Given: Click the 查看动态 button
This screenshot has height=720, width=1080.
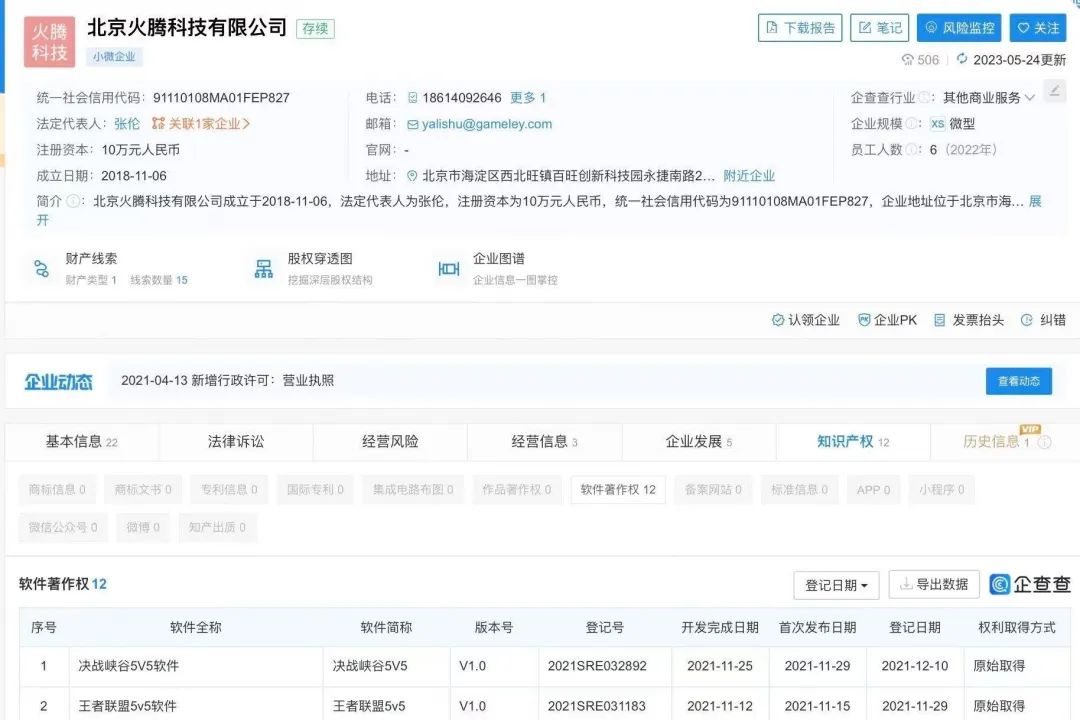Looking at the screenshot, I should pos(1018,381).
